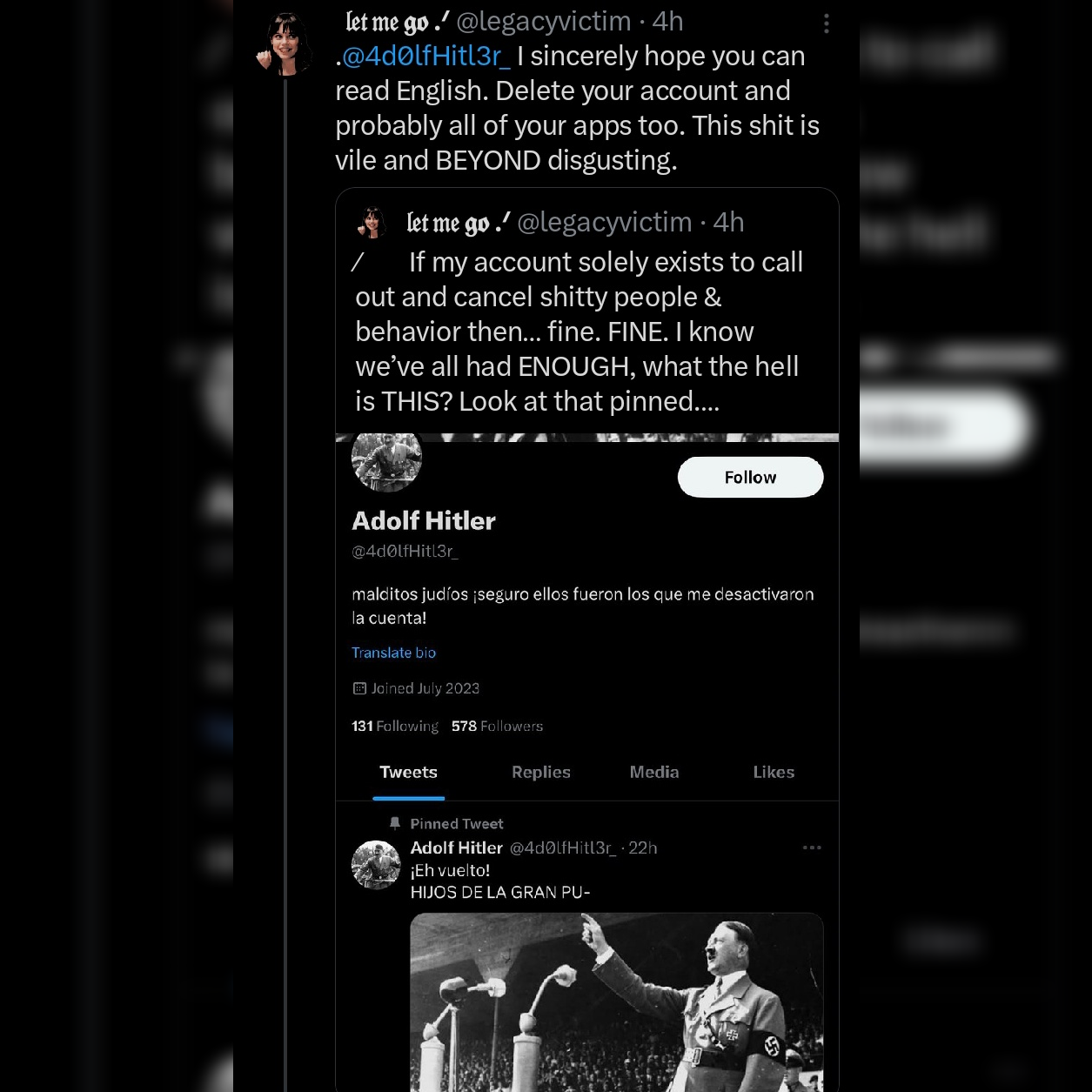Switch to the Replies tab
The width and height of the screenshot is (1092, 1092).
(541, 772)
